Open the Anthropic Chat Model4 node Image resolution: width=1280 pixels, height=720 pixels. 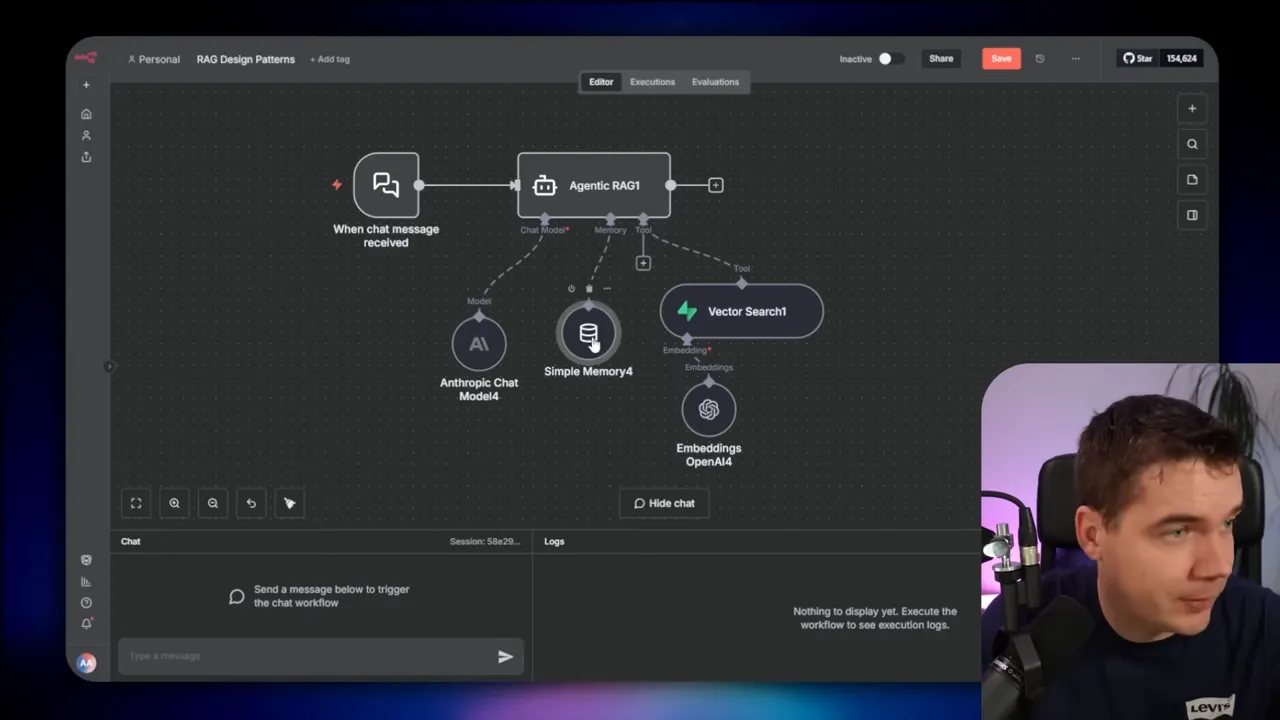click(x=479, y=344)
